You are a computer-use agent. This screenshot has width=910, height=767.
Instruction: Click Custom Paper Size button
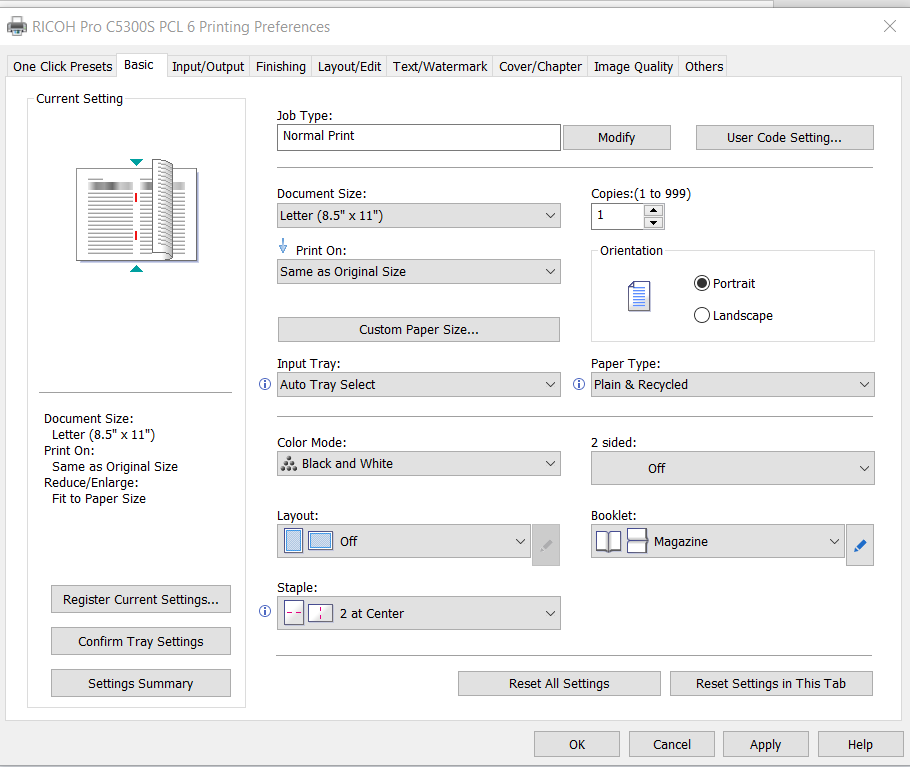[x=419, y=330]
